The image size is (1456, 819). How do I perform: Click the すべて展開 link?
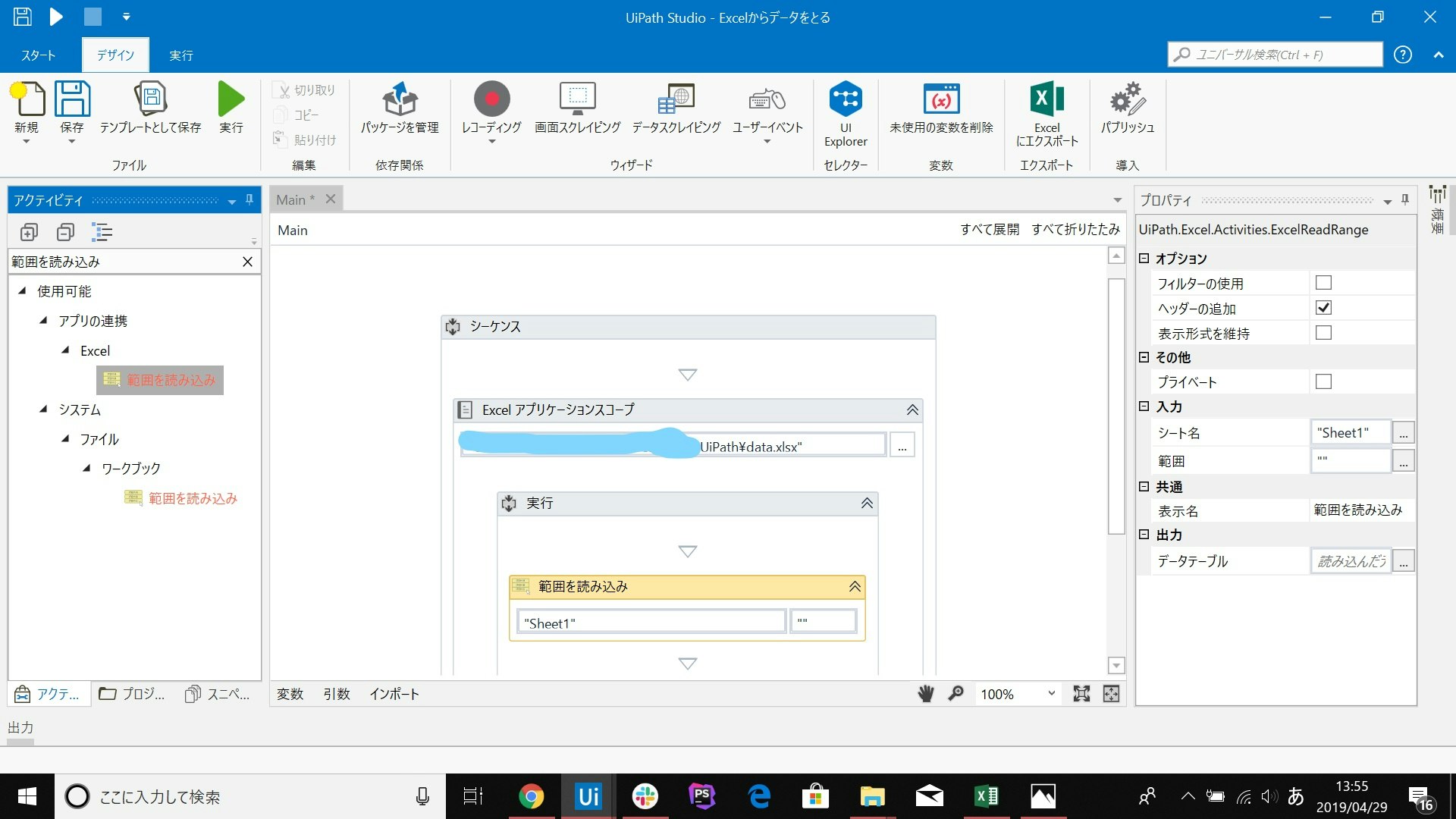(990, 229)
